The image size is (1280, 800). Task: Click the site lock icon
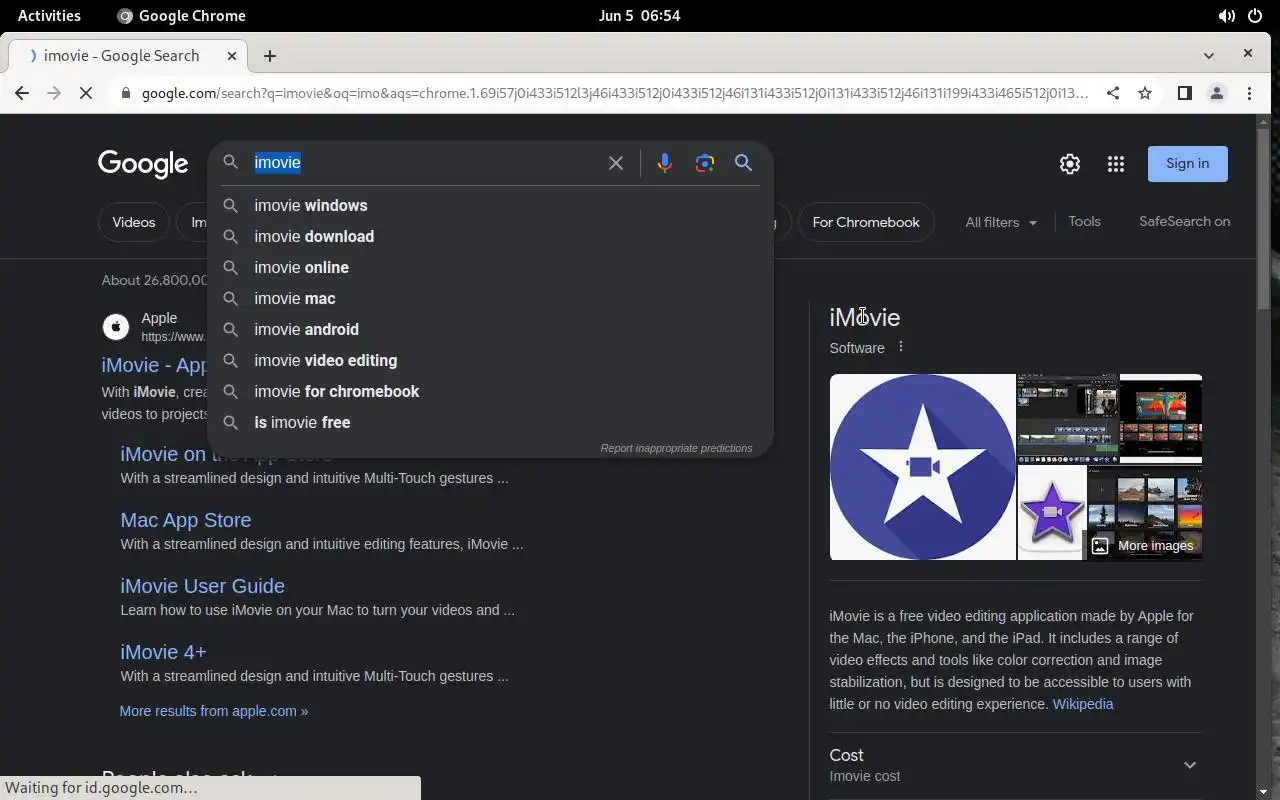click(x=125, y=93)
